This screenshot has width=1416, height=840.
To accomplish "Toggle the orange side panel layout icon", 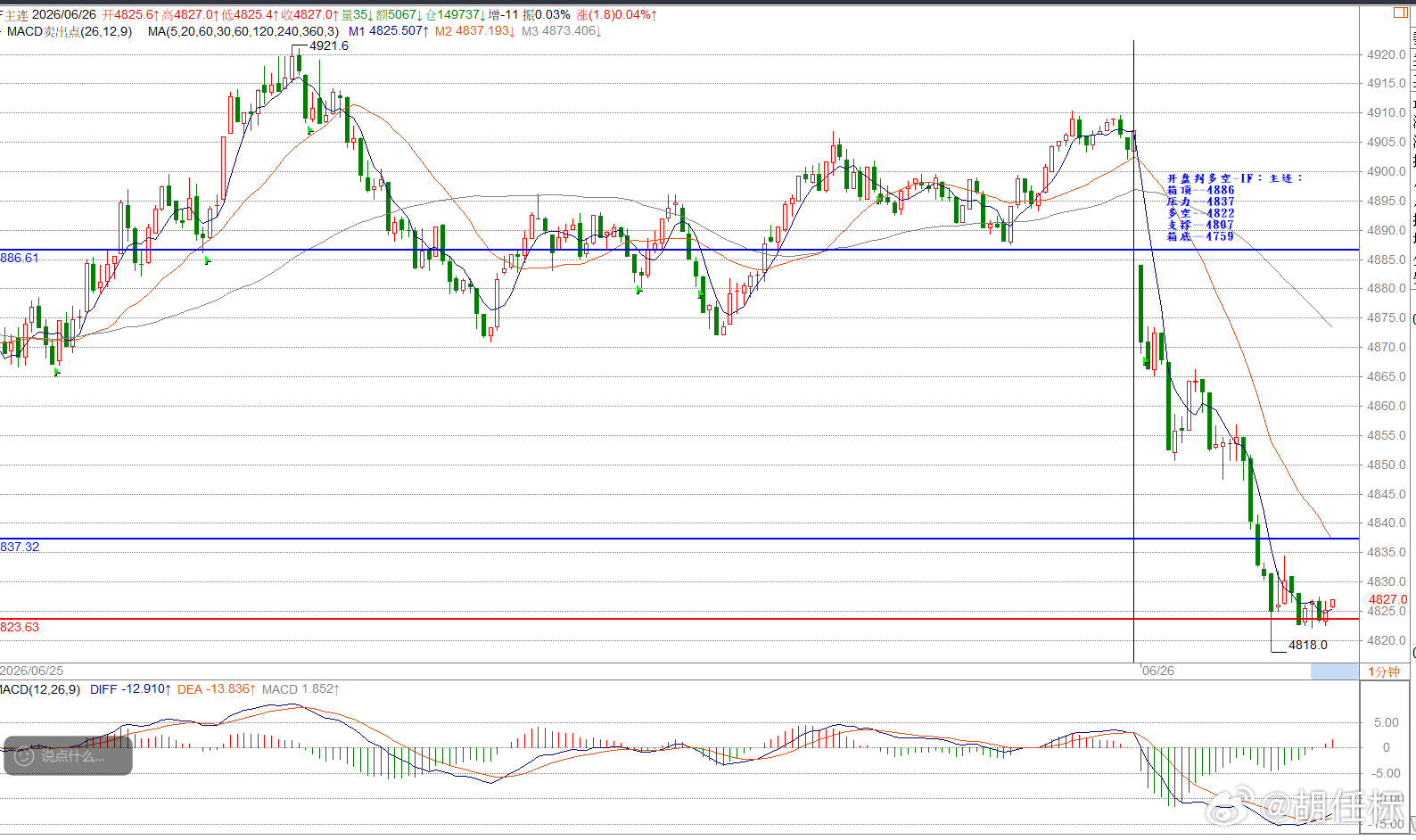I will coord(1399,12).
